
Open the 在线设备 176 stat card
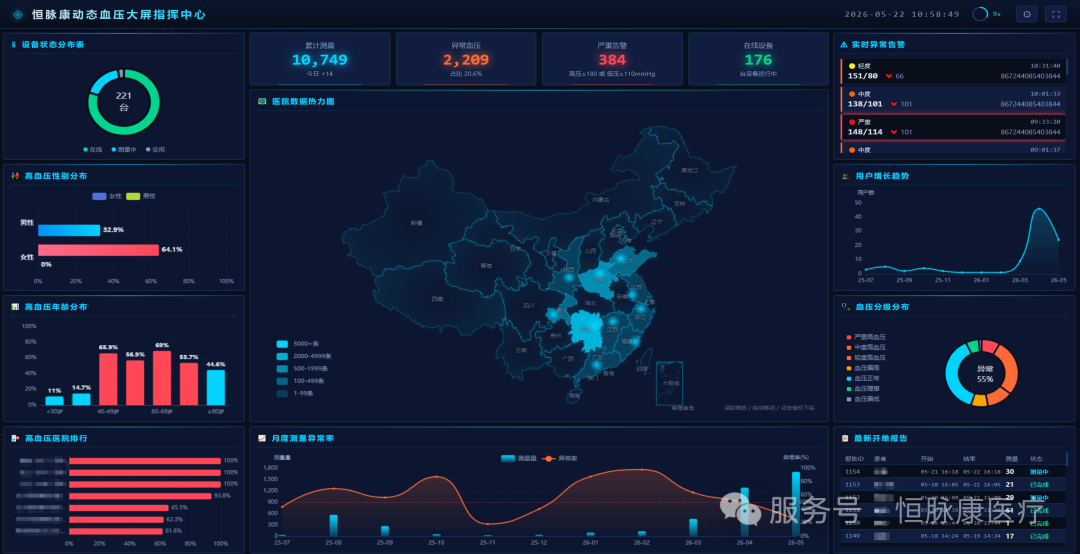pyautogui.click(x=758, y=59)
